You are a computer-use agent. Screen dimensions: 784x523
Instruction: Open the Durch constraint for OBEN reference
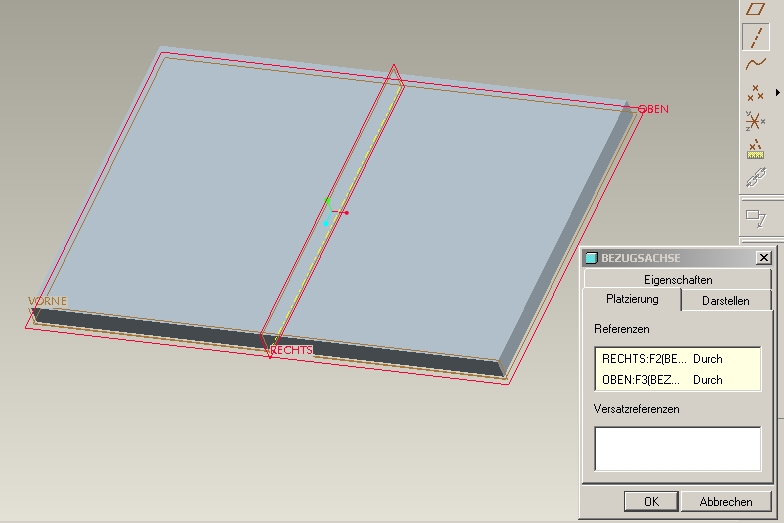click(708, 380)
